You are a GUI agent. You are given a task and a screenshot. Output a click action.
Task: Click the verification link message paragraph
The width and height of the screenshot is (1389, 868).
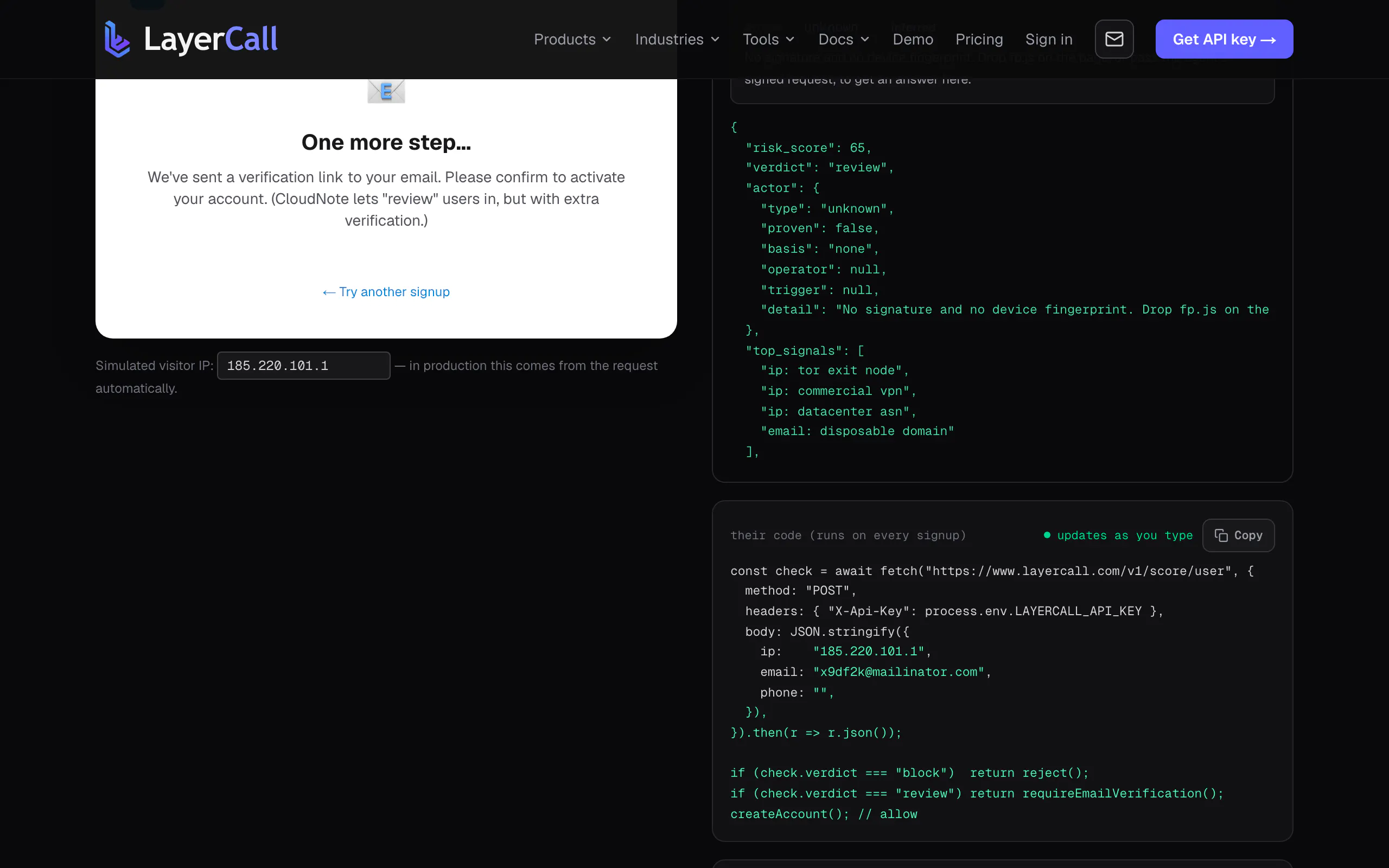point(386,199)
